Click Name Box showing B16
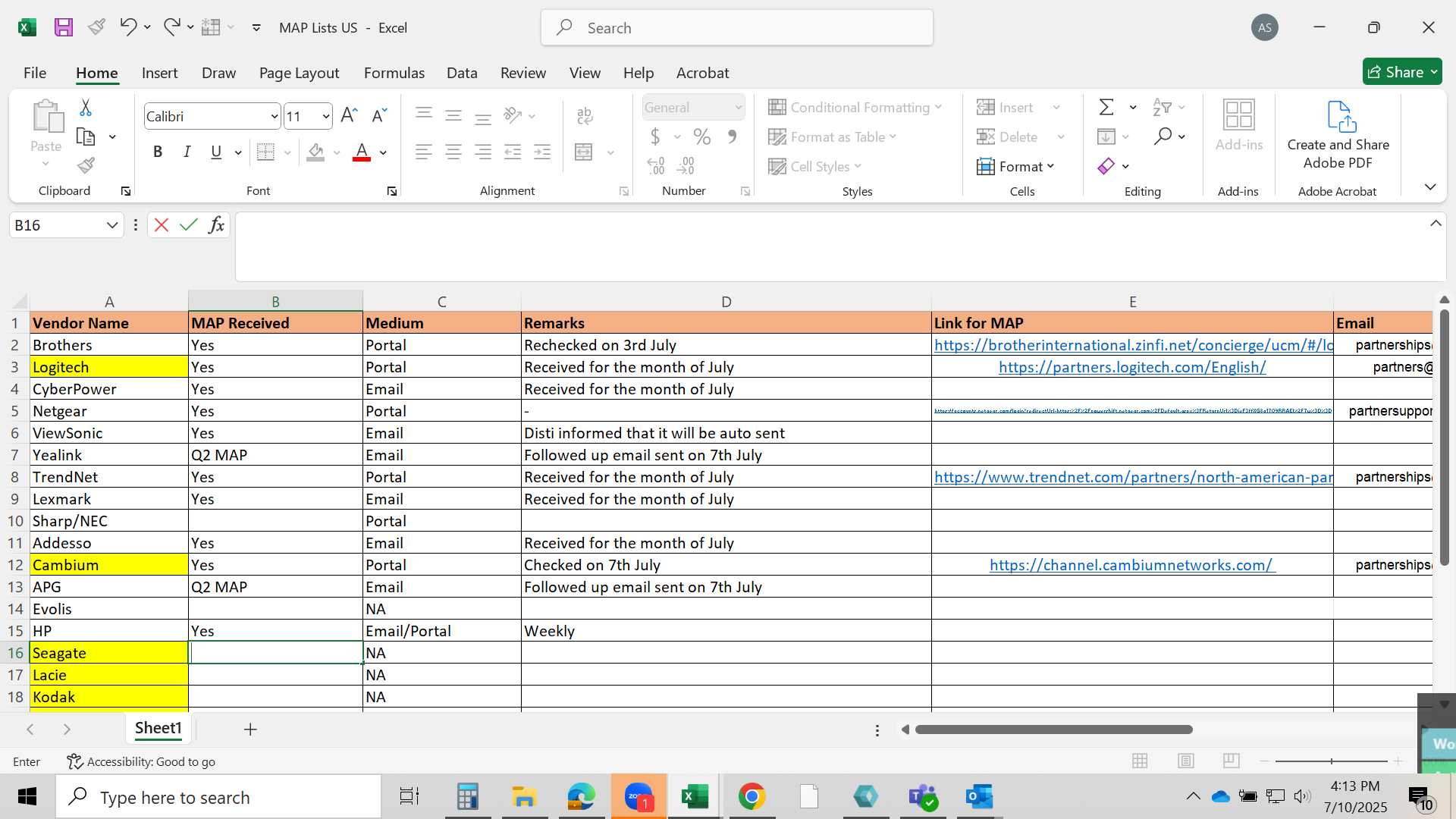 point(58,225)
